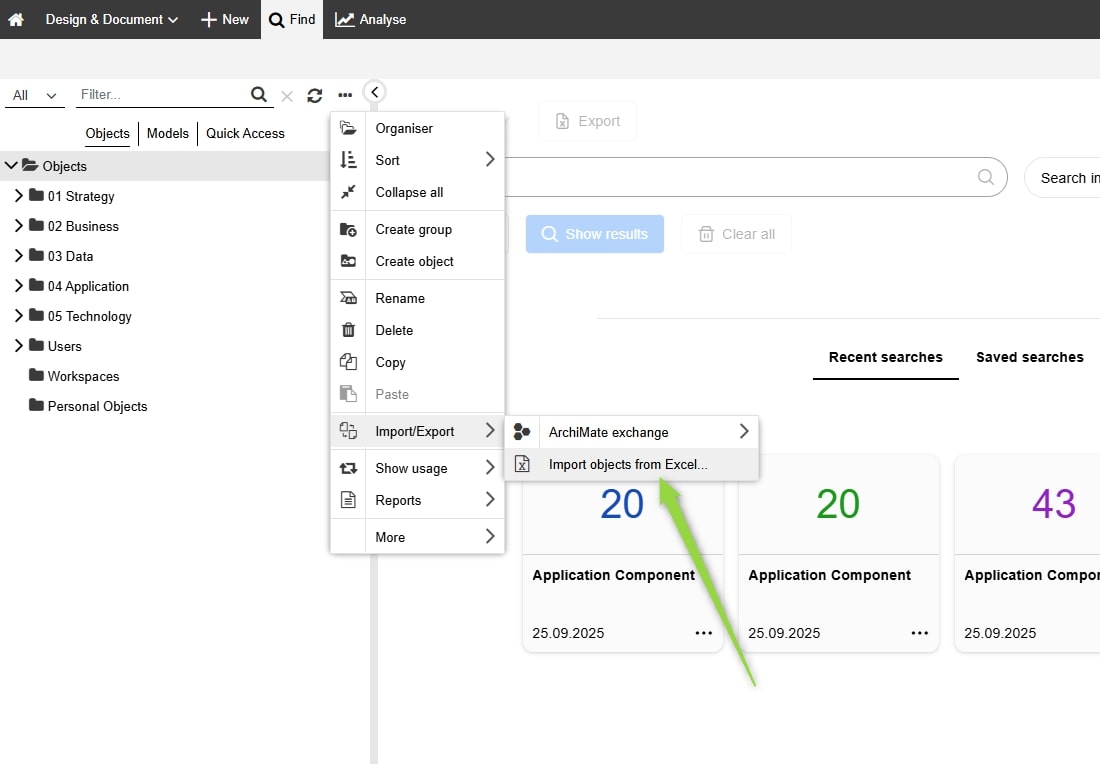The width and height of the screenshot is (1100, 764).
Task: Click the Home icon in top bar
Action: pos(16,19)
